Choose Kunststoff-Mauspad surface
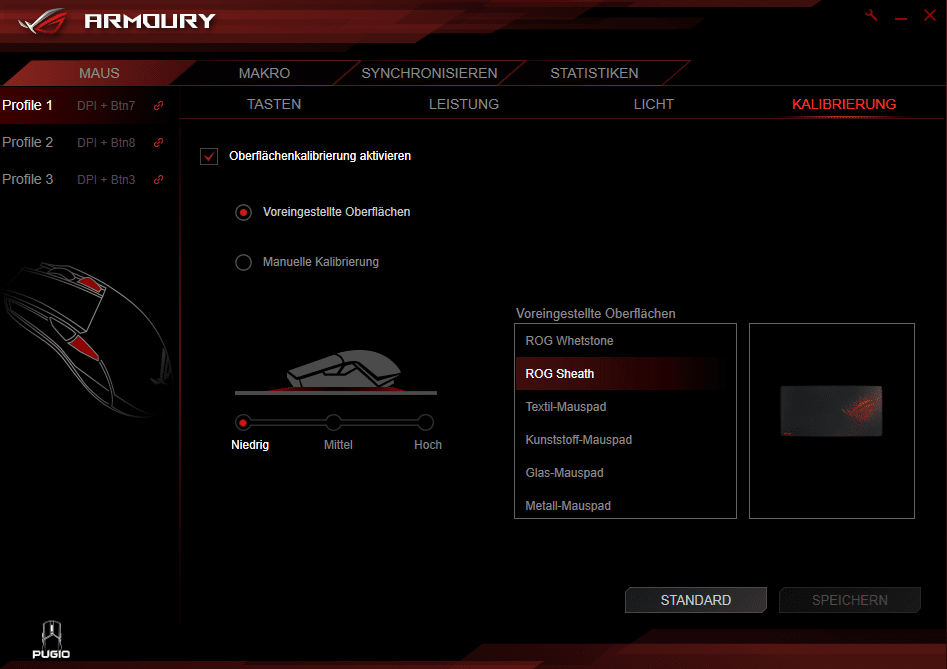The height and width of the screenshot is (669, 947). [625, 440]
